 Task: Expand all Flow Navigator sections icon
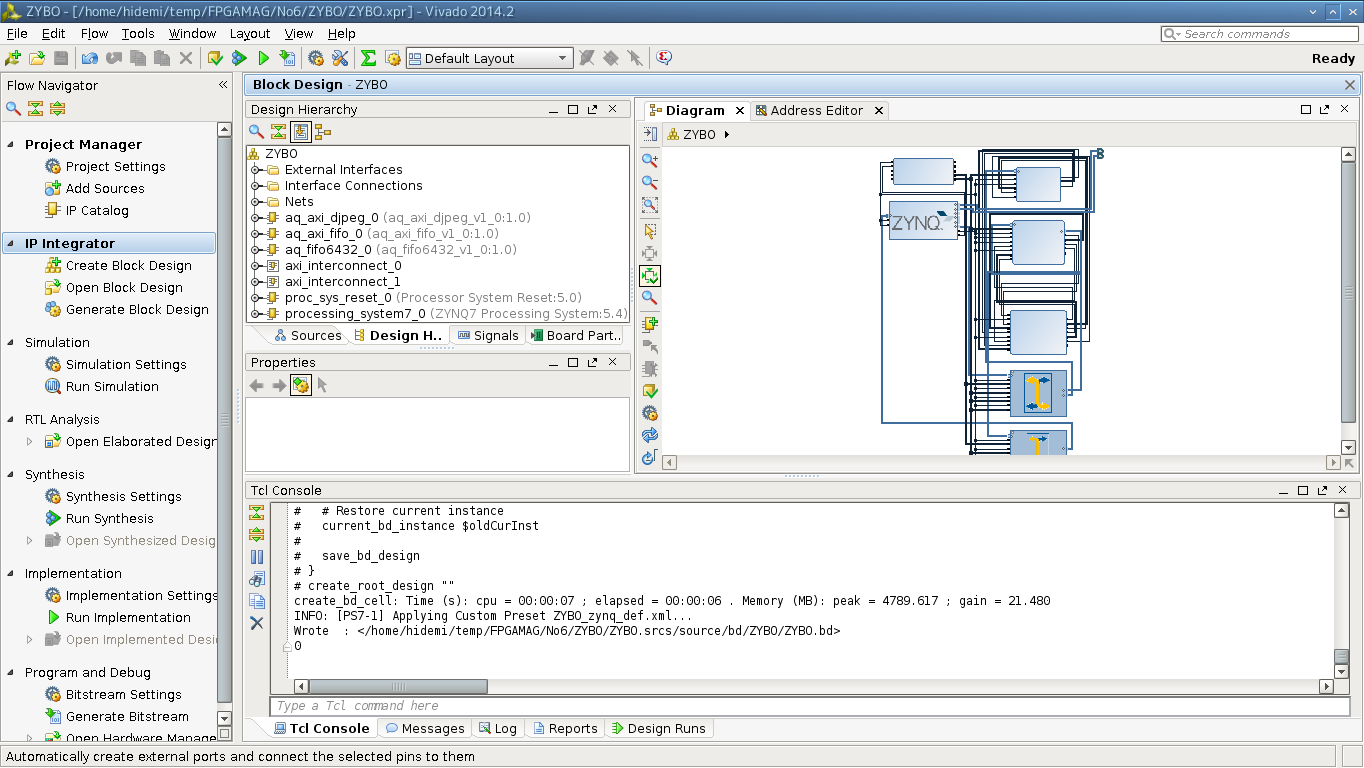(x=58, y=108)
